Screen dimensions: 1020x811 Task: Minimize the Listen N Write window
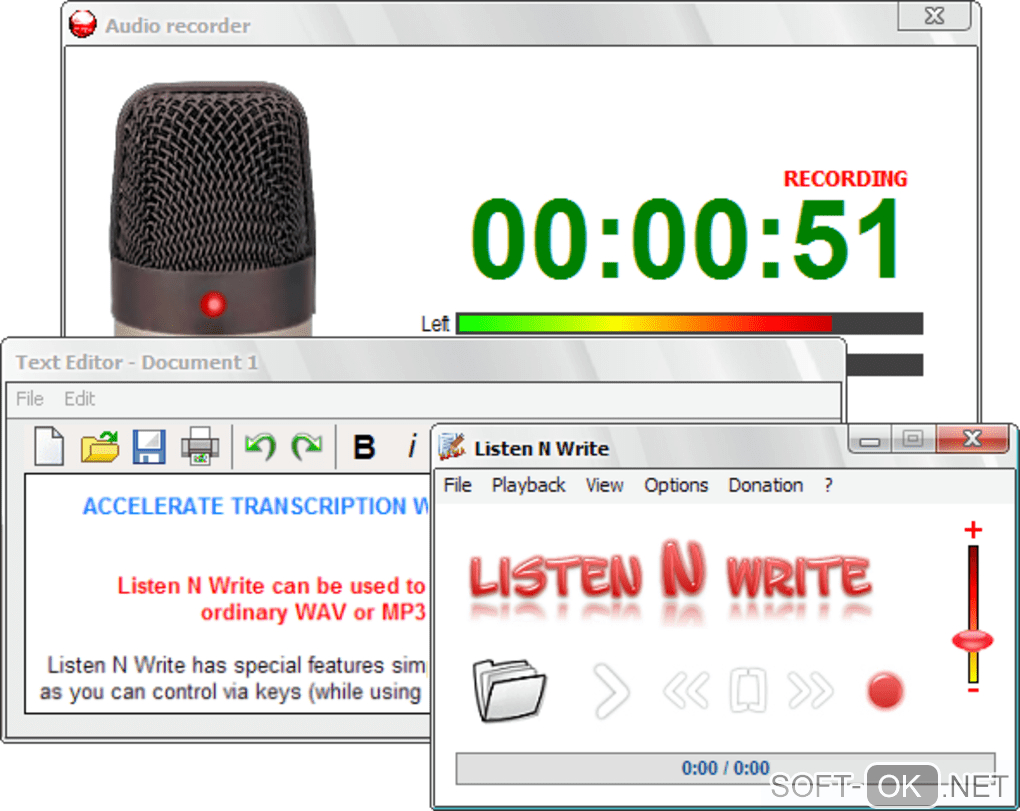[869, 441]
